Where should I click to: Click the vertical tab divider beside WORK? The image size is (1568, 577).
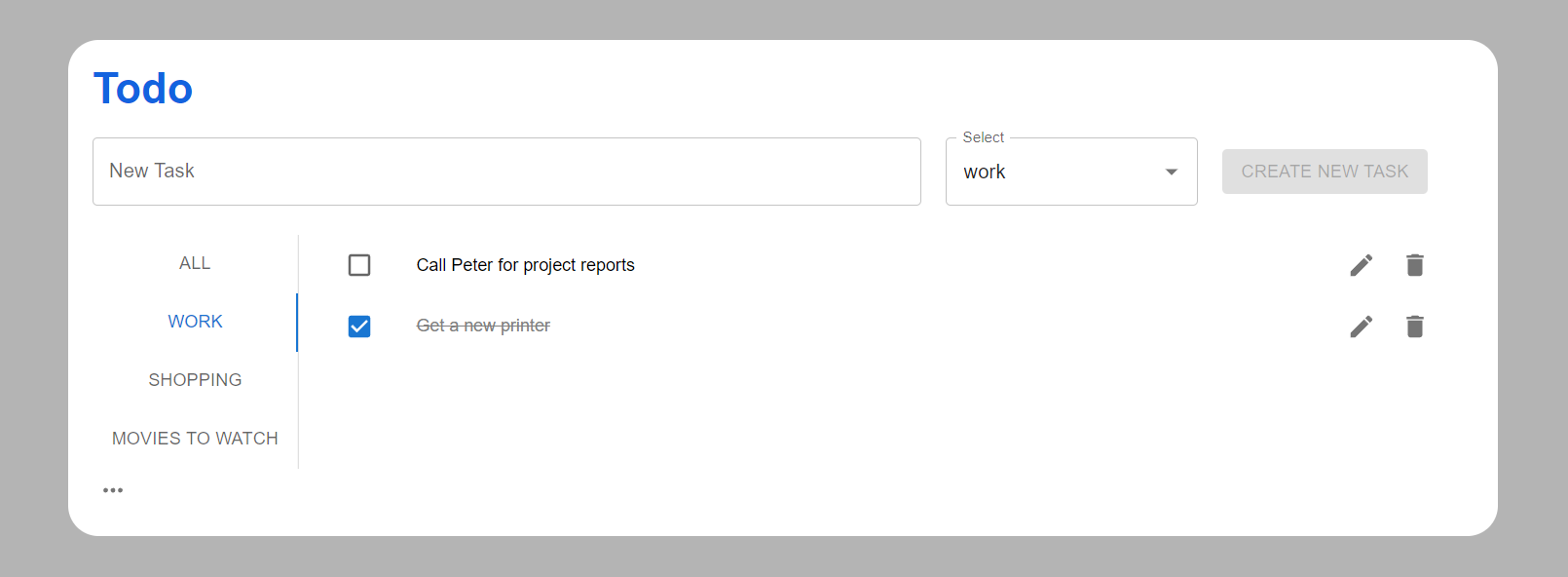pyautogui.click(x=297, y=323)
